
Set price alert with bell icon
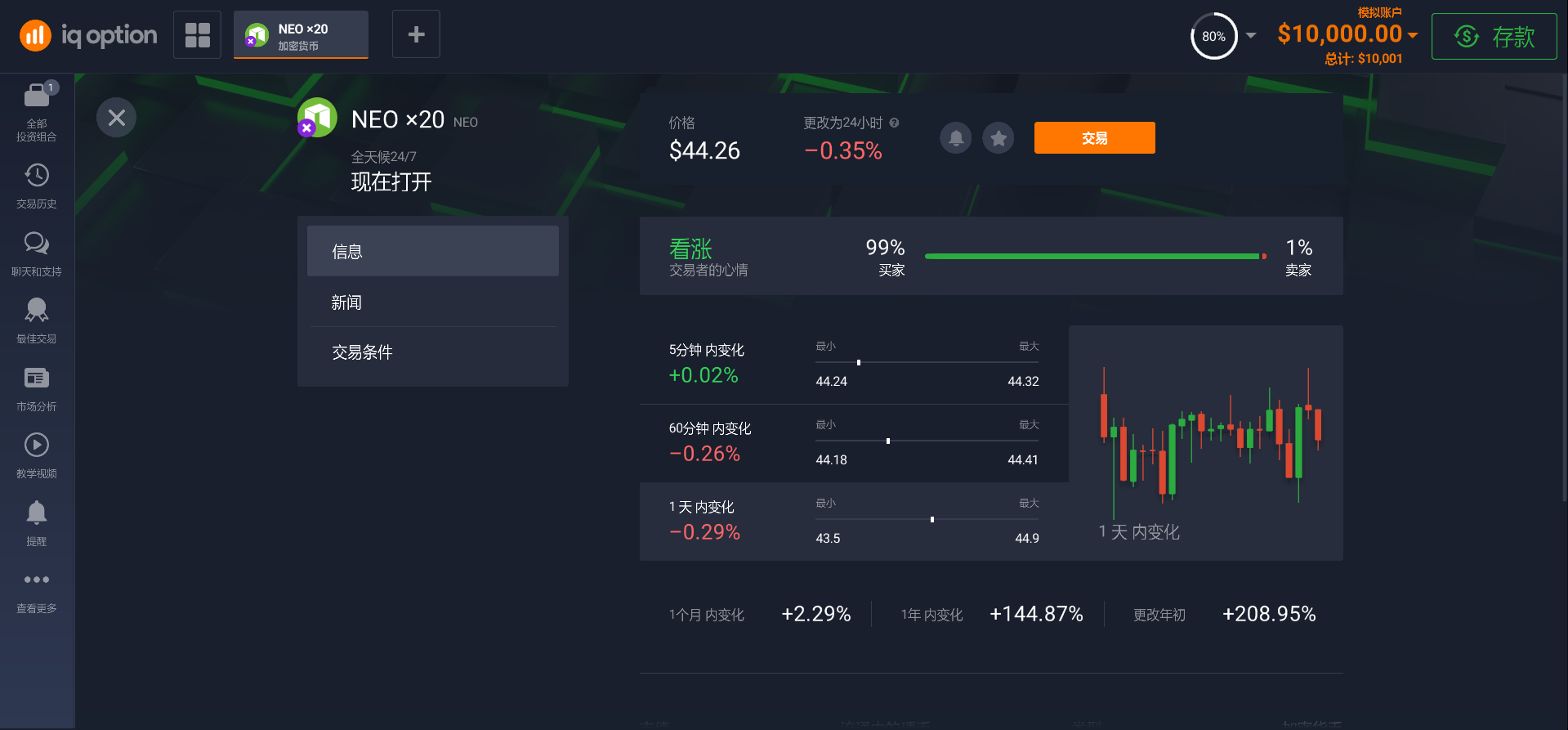click(x=956, y=138)
